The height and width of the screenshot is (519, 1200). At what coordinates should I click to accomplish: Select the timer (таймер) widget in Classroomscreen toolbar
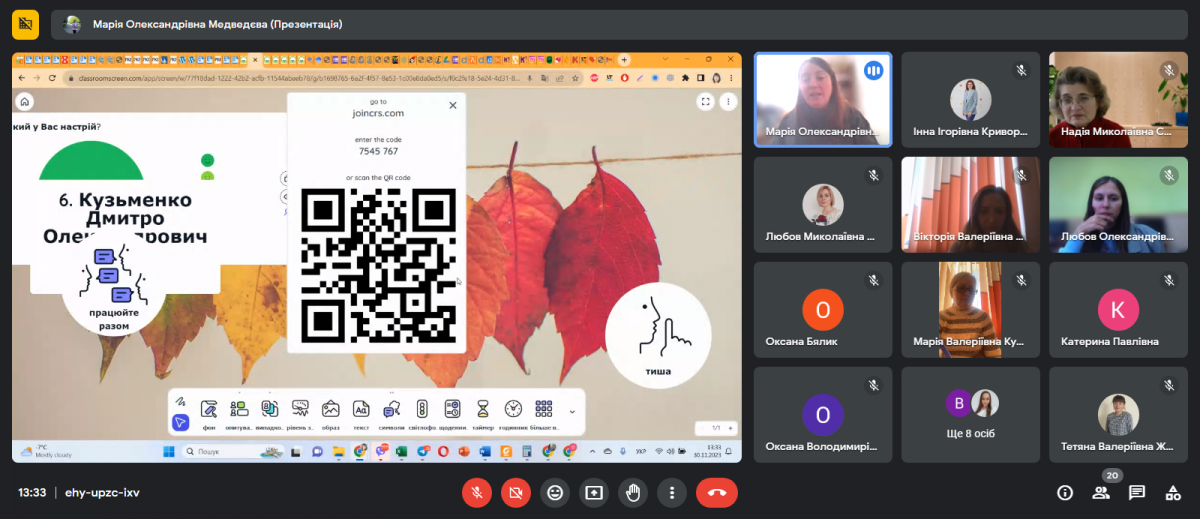click(483, 412)
